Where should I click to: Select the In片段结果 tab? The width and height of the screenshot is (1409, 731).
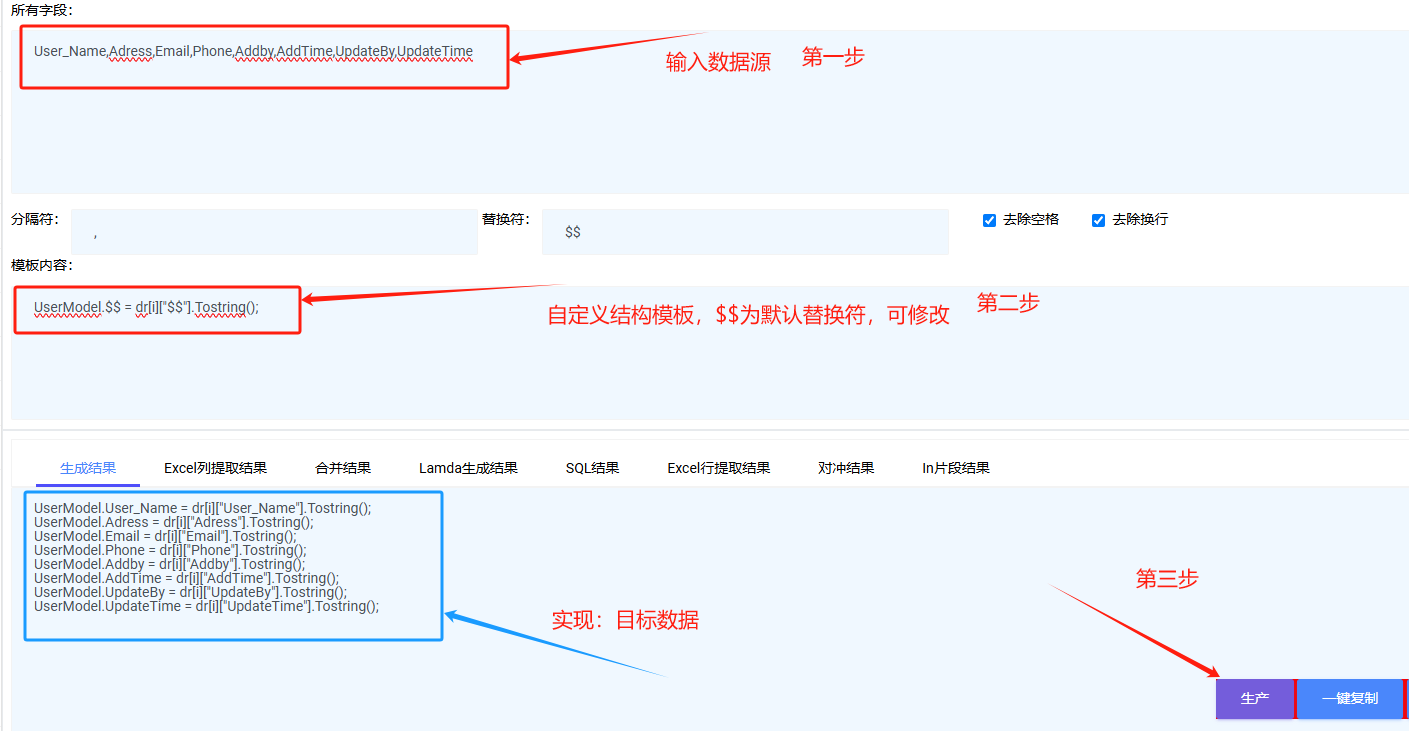click(x=957, y=467)
